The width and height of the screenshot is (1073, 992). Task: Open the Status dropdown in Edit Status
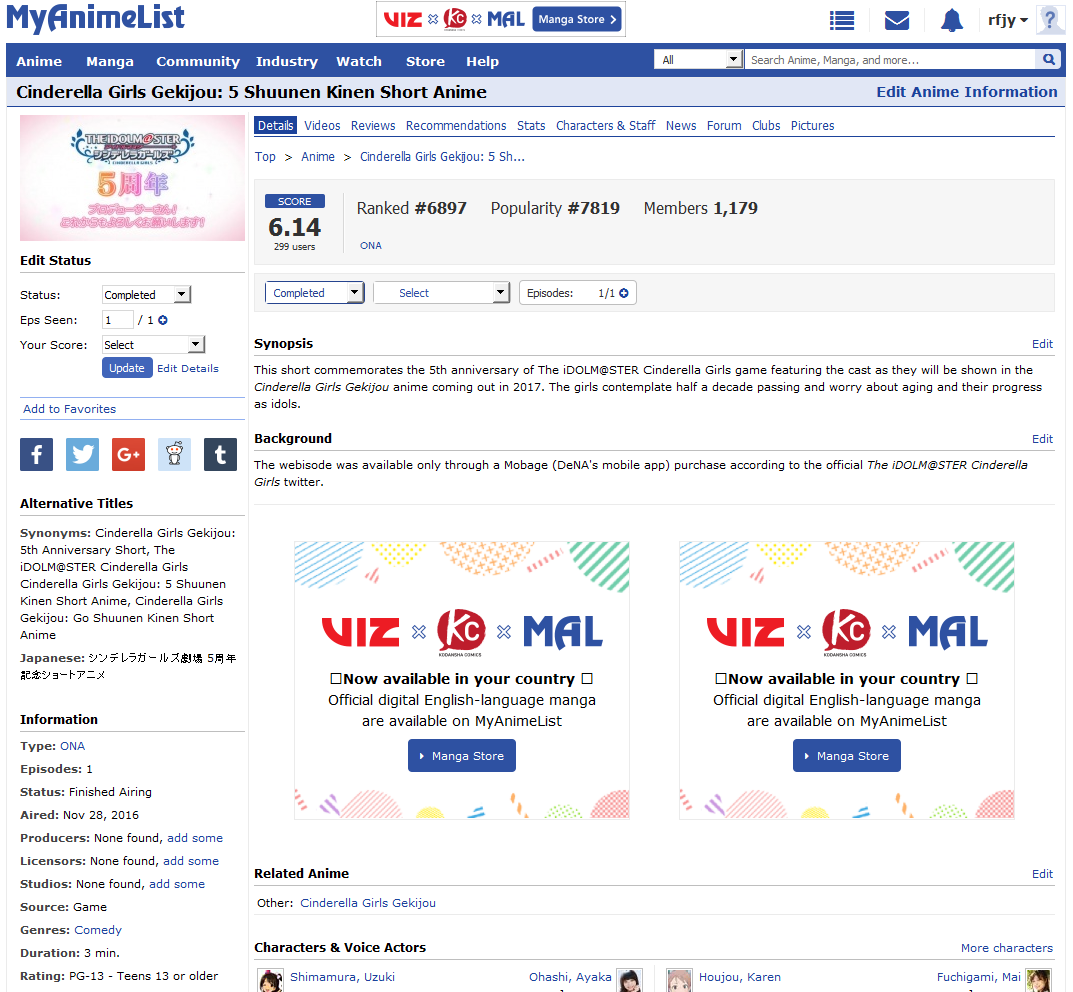click(x=146, y=295)
